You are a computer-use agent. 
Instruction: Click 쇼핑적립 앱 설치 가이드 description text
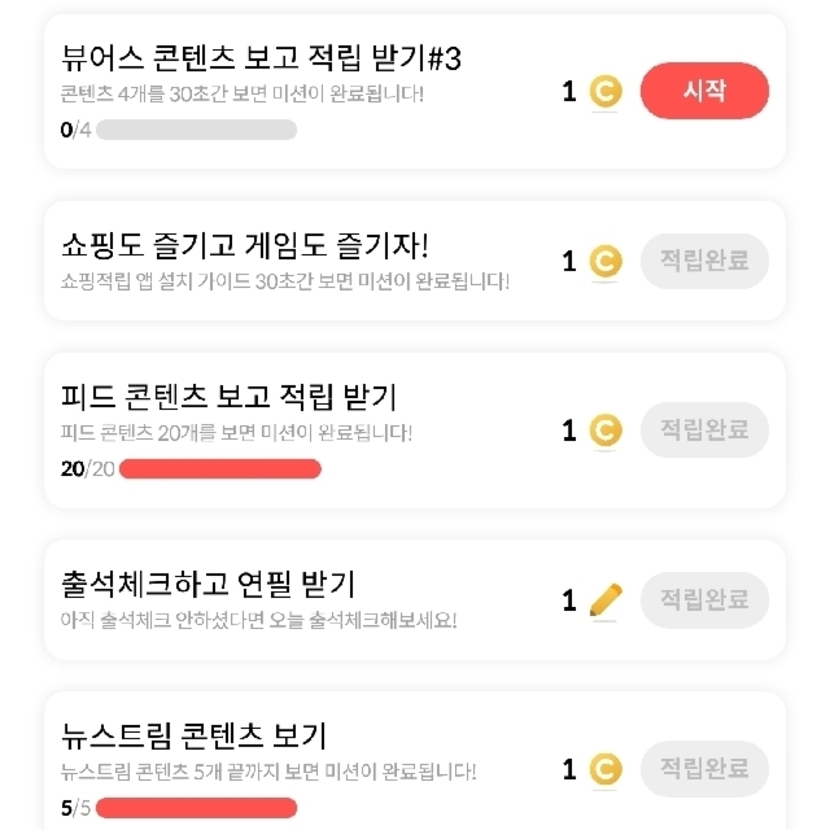tap(285, 279)
